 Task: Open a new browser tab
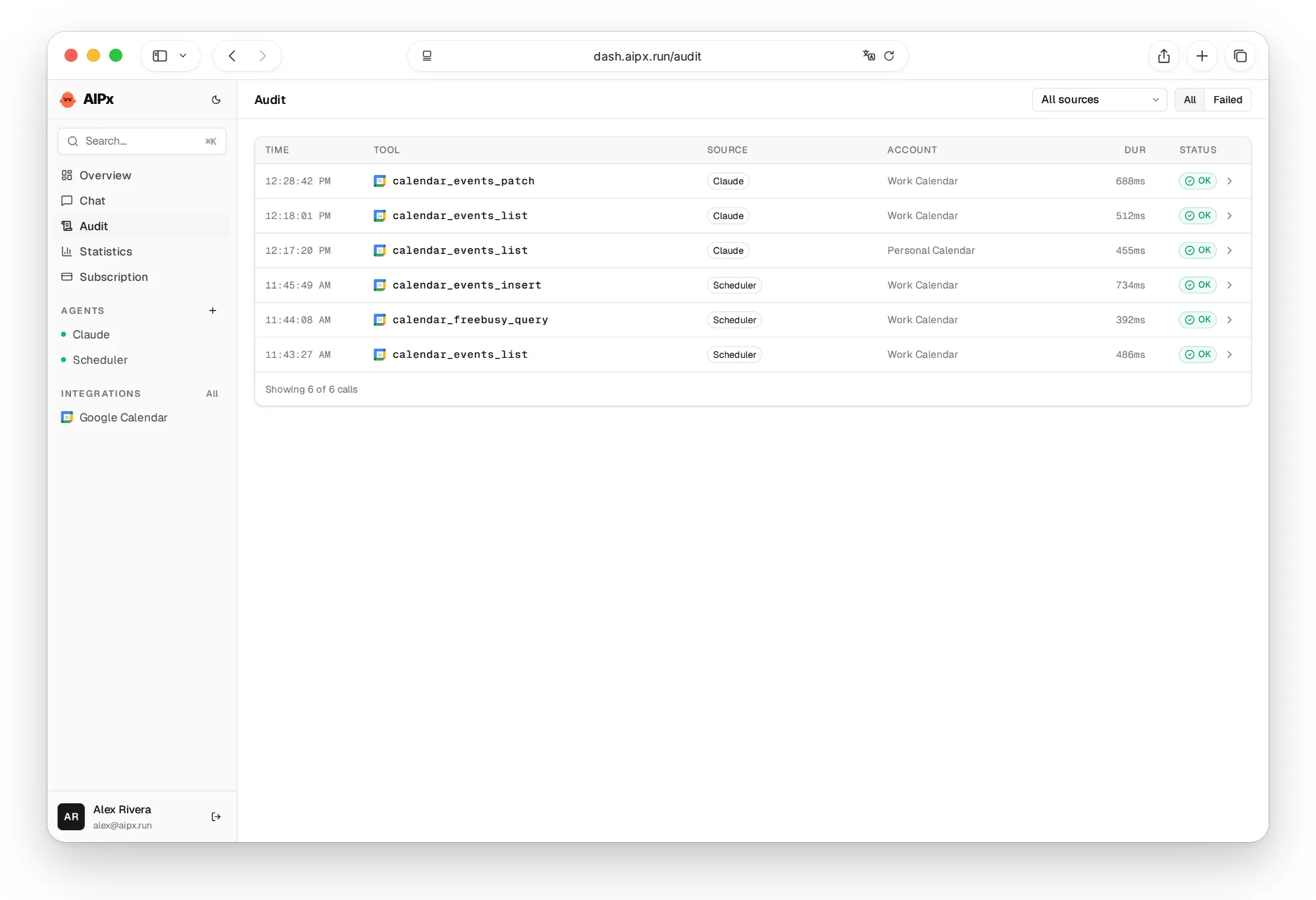1202,56
